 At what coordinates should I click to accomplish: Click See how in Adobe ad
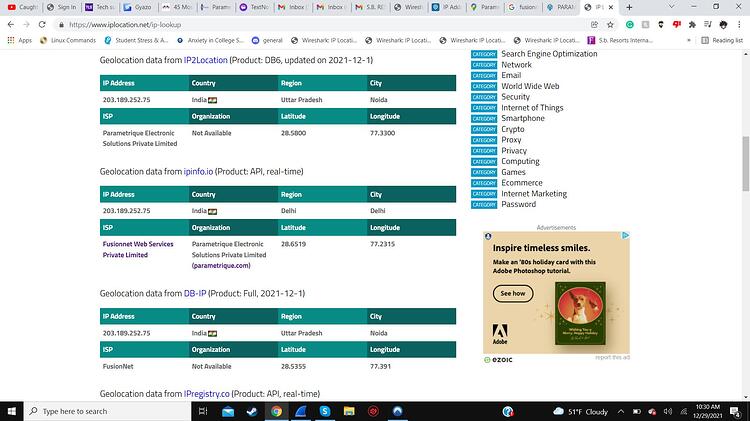pos(513,293)
